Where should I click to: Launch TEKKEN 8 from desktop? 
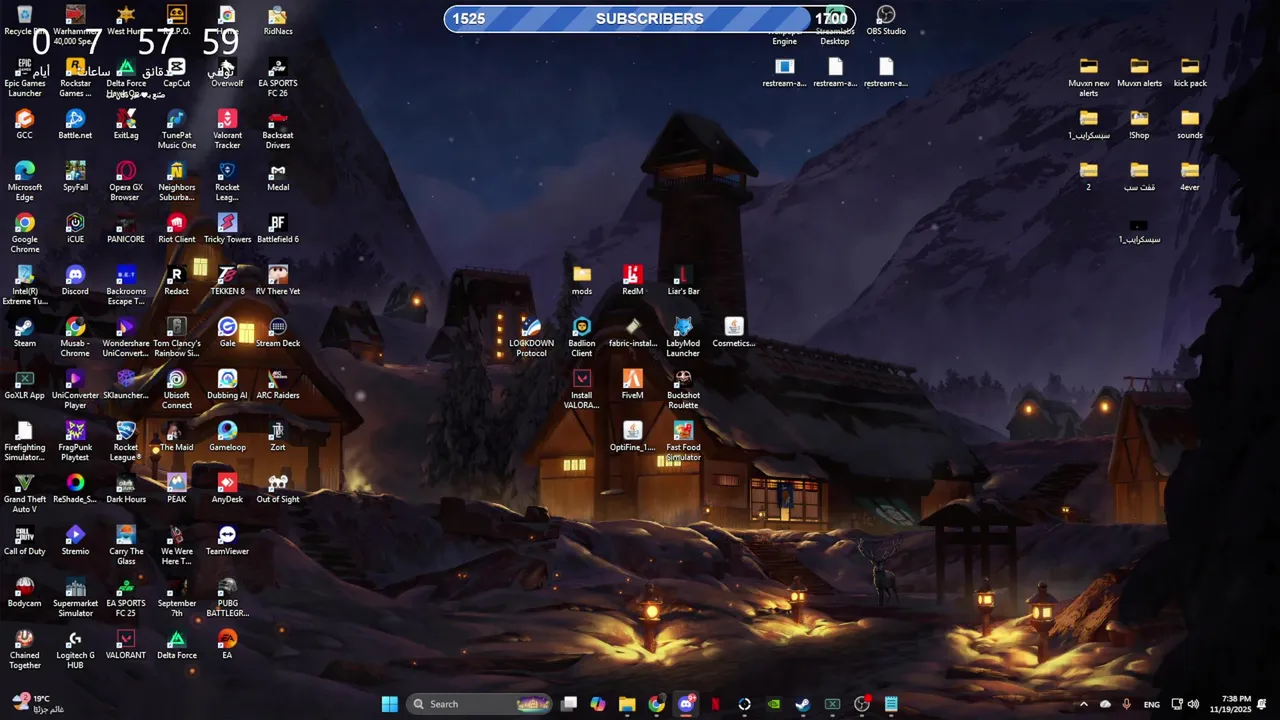pos(227,280)
